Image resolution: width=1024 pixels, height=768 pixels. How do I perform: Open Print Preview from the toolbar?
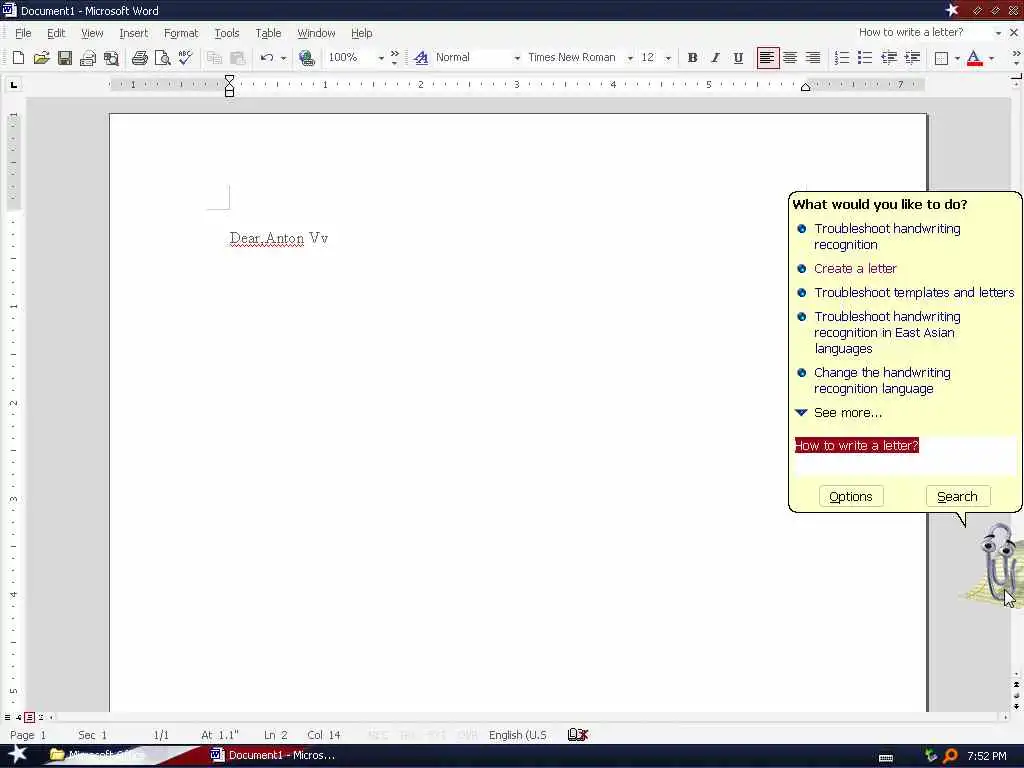(x=163, y=57)
